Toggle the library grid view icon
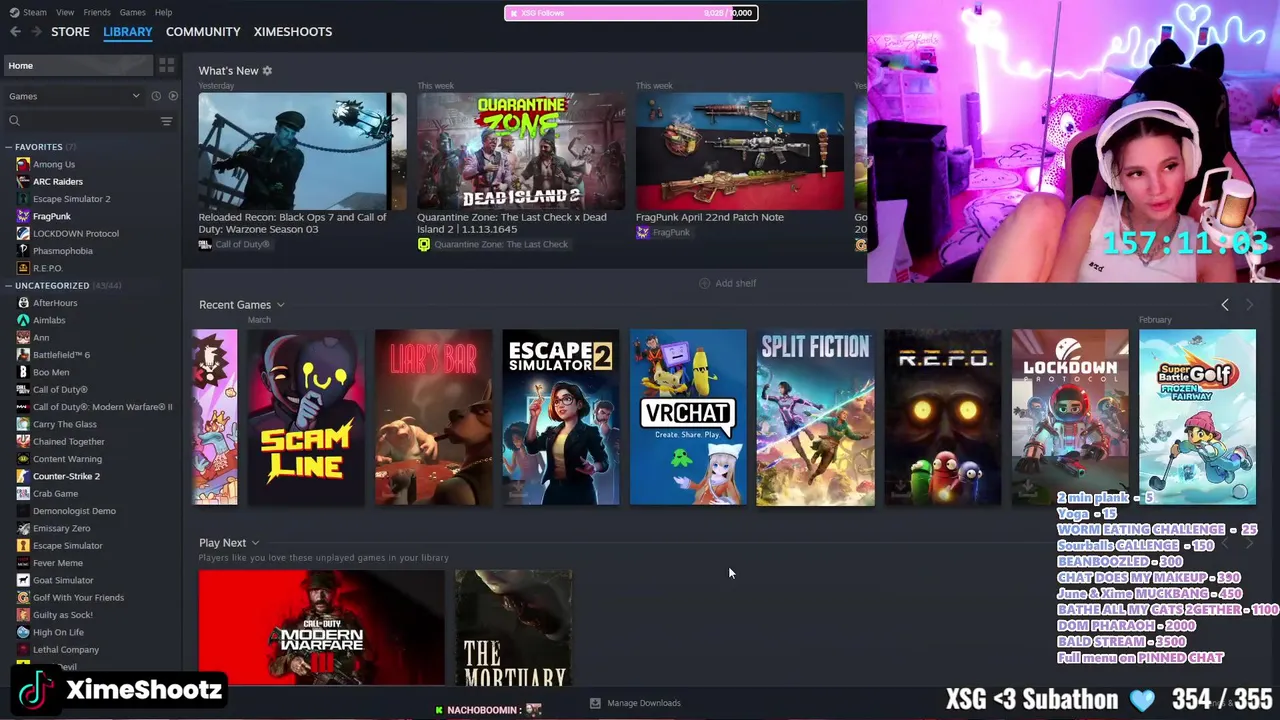This screenshot has width=1280, height=720. (x=166, y=65)
